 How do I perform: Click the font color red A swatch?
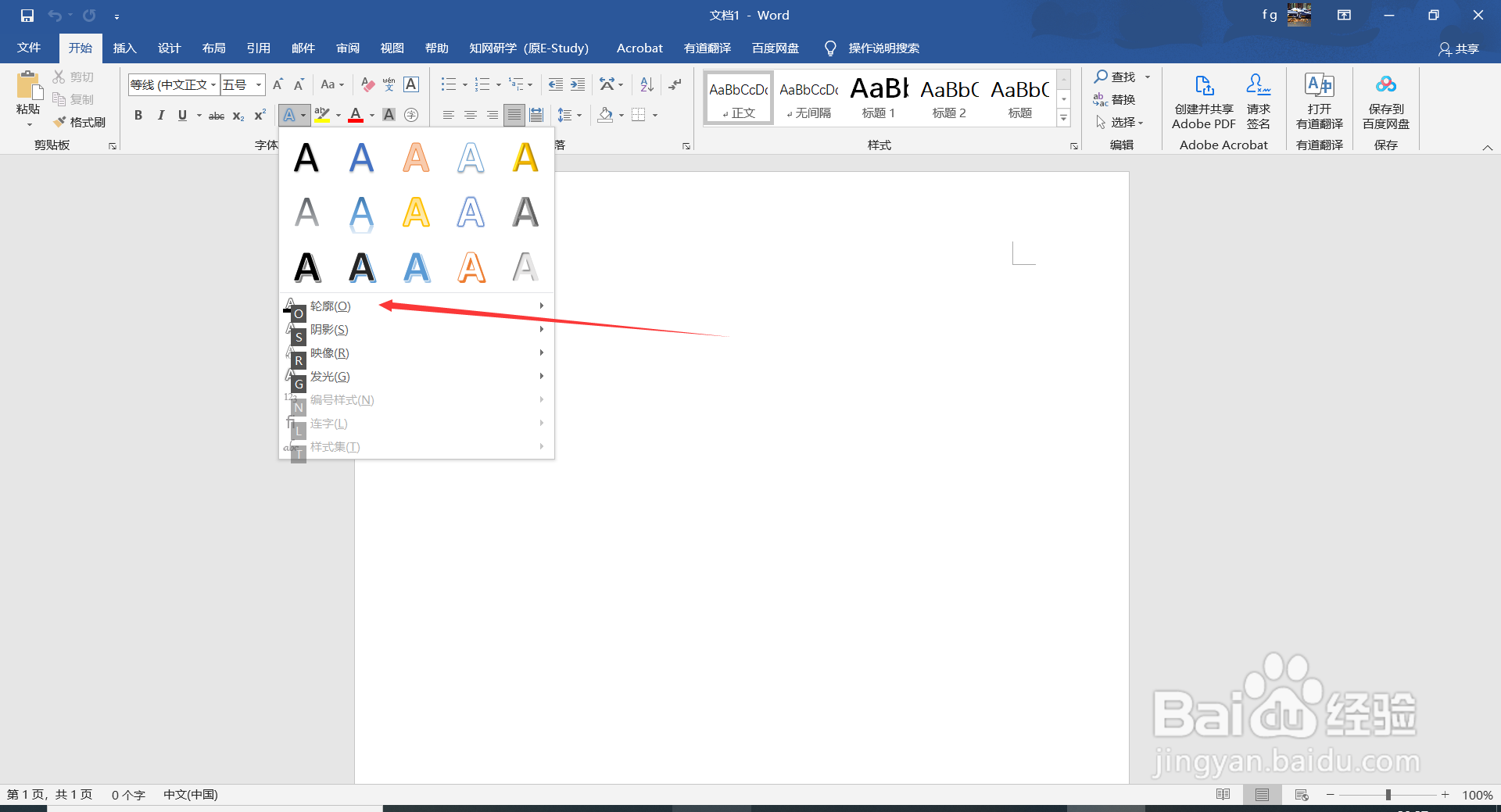356,115
